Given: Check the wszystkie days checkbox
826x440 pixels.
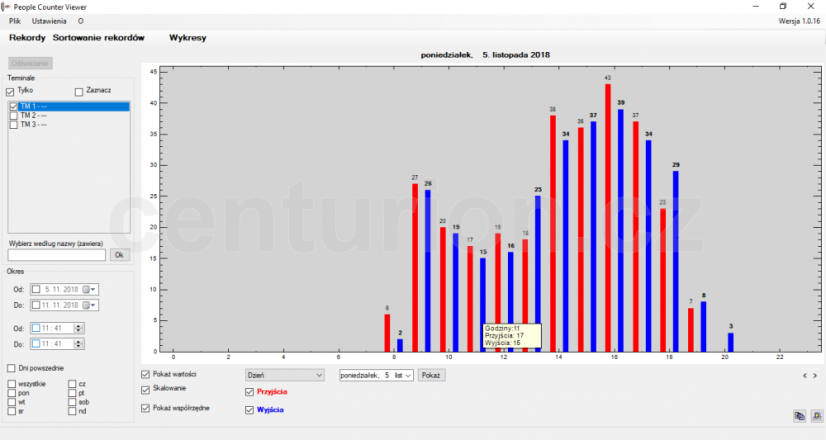Looking at the screenshot, I should point(12,384).
